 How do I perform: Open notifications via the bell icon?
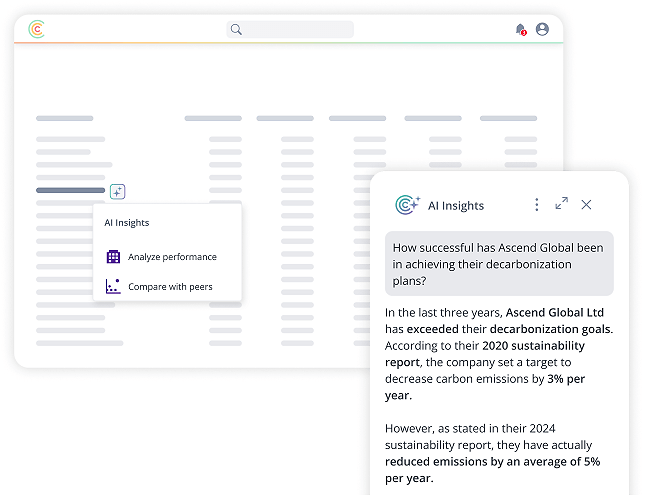[x=519, y=29]
